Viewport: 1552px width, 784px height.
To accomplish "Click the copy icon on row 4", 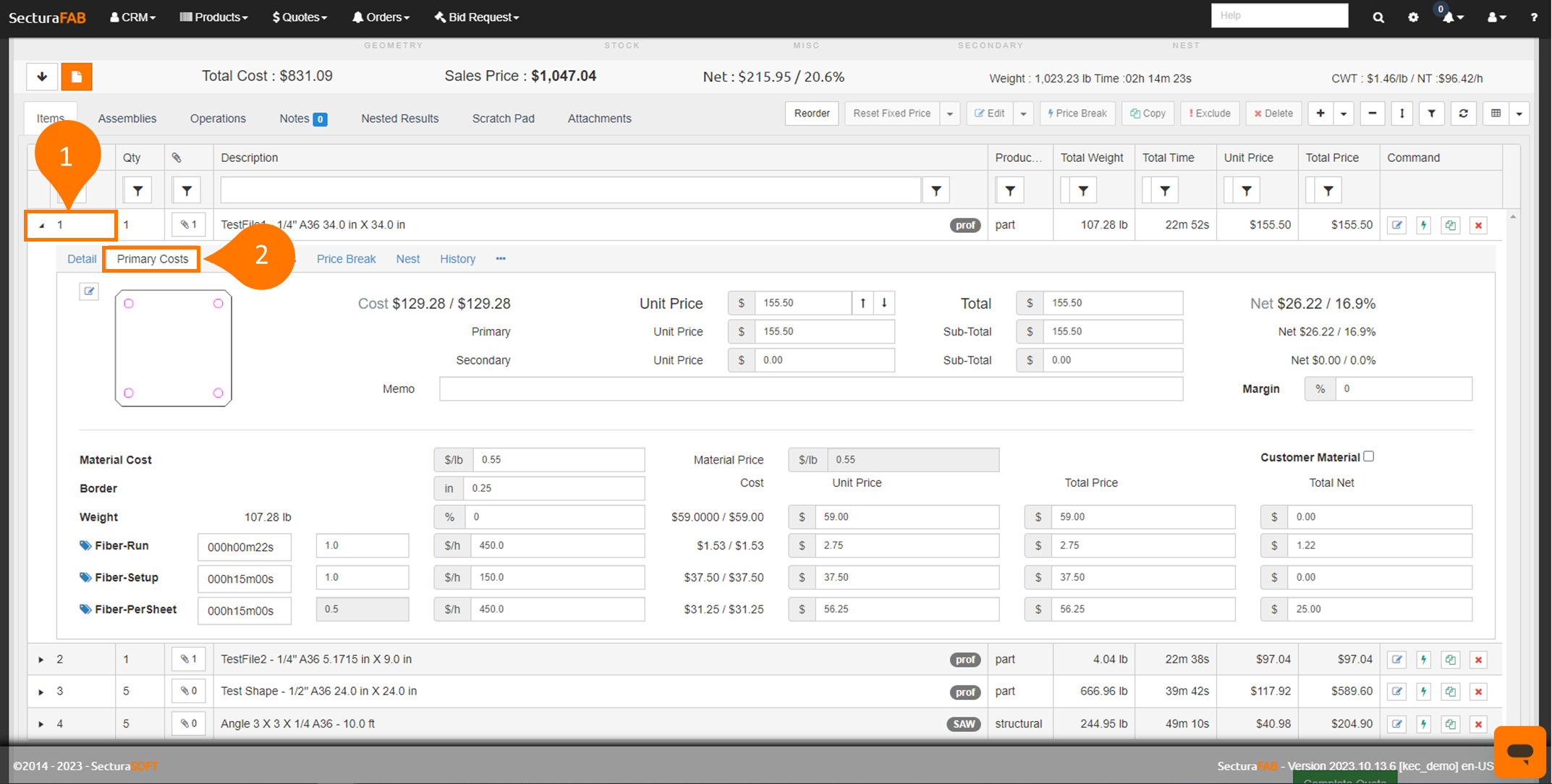I will pos(1451,724).
